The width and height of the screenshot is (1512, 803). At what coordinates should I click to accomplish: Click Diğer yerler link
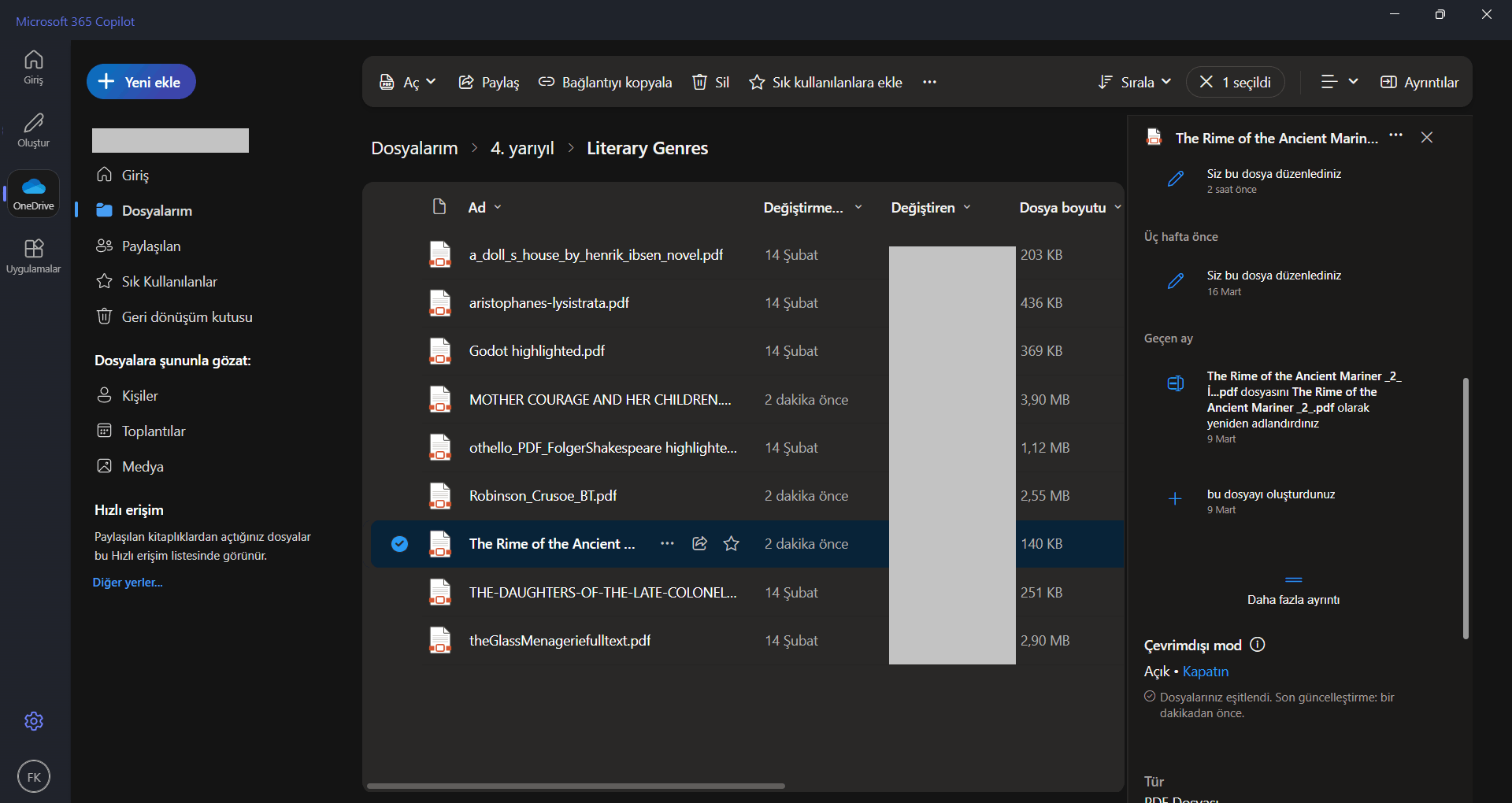click(128, 583)
